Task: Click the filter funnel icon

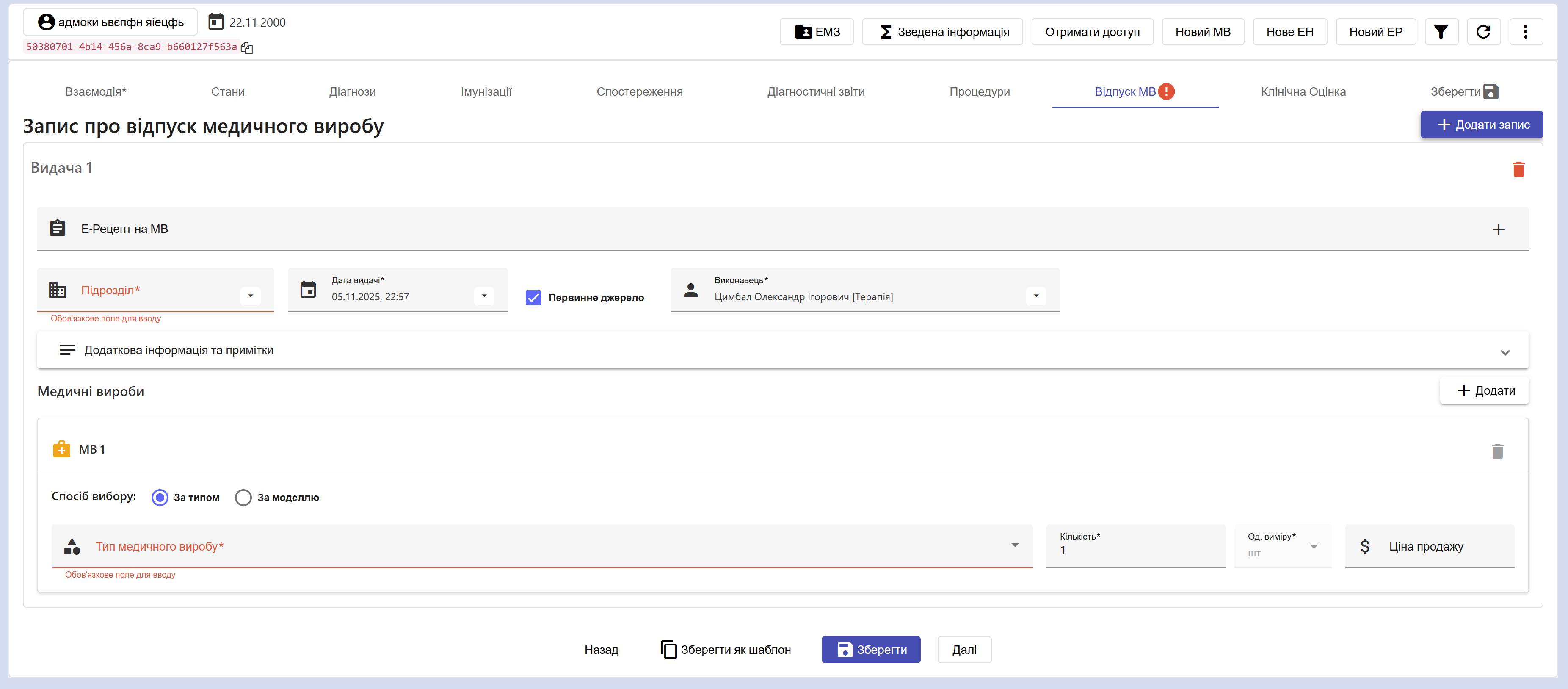Action: [x=1440, y=32]
